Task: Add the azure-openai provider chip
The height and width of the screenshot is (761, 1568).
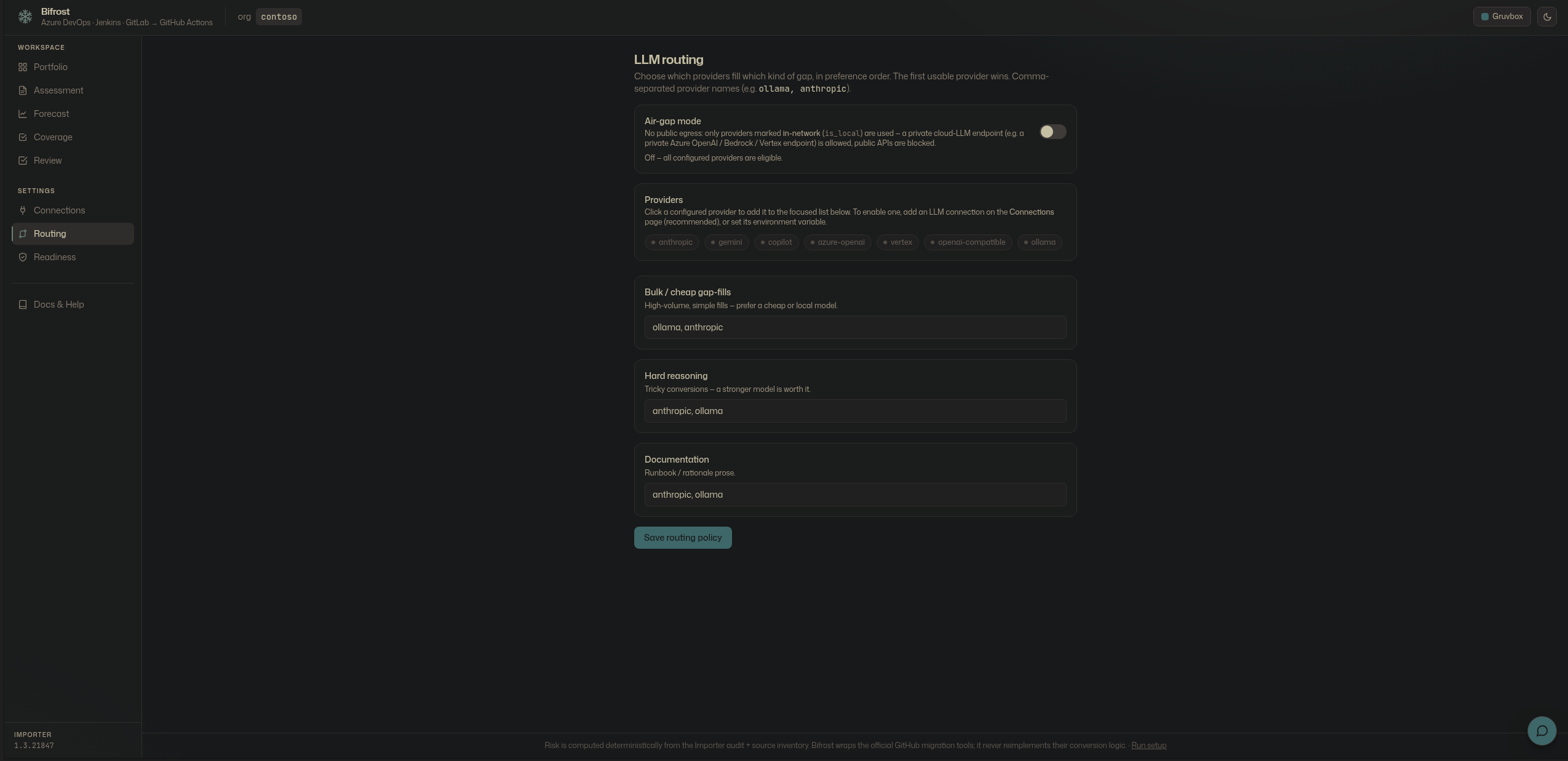Action: (x=838, y=242)
